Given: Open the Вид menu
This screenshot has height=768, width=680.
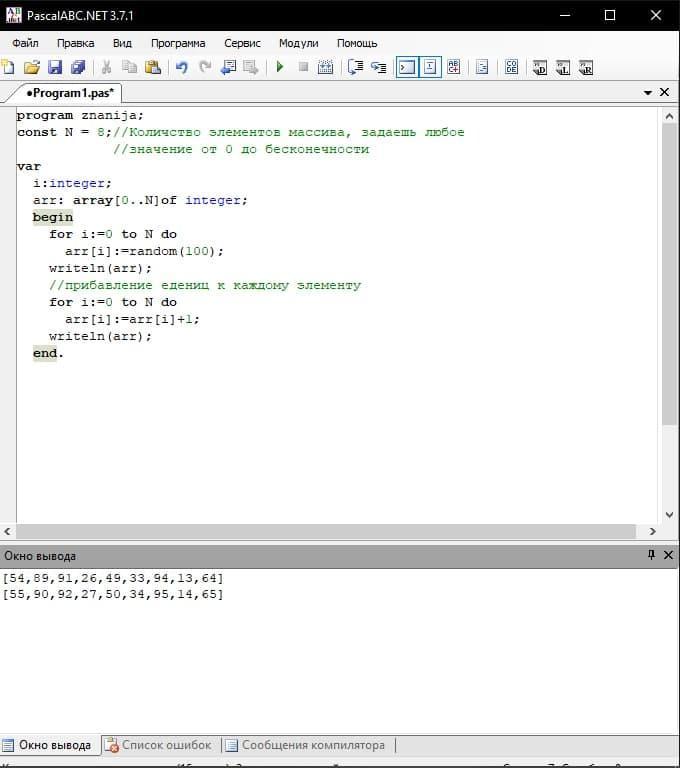Looking at the screenshot, I should (x=122, y=43).
